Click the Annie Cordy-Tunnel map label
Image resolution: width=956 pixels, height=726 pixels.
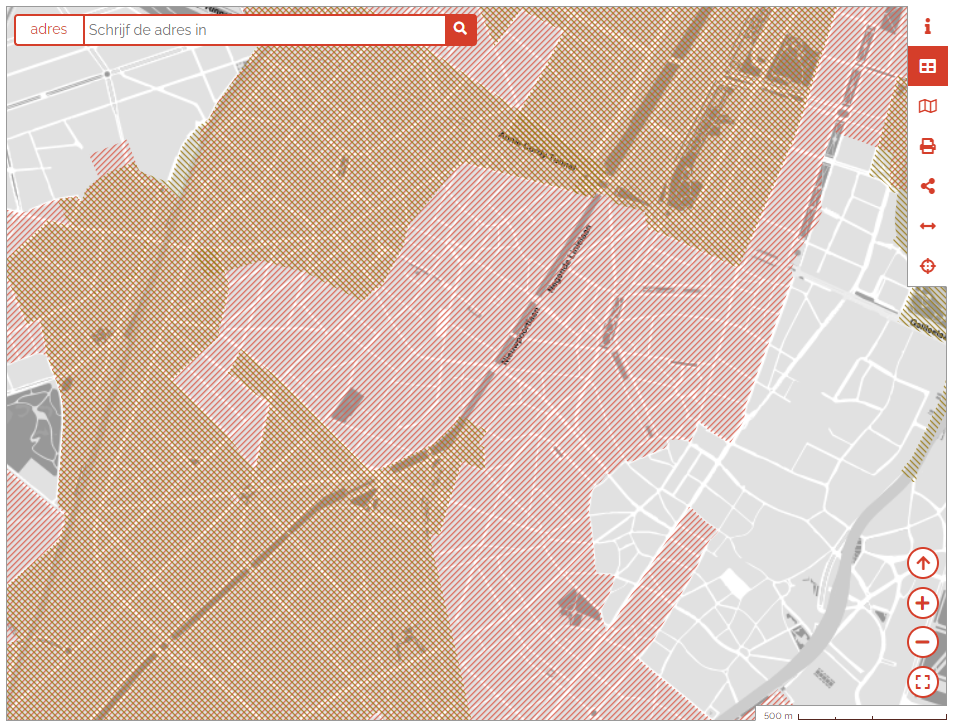535,150
